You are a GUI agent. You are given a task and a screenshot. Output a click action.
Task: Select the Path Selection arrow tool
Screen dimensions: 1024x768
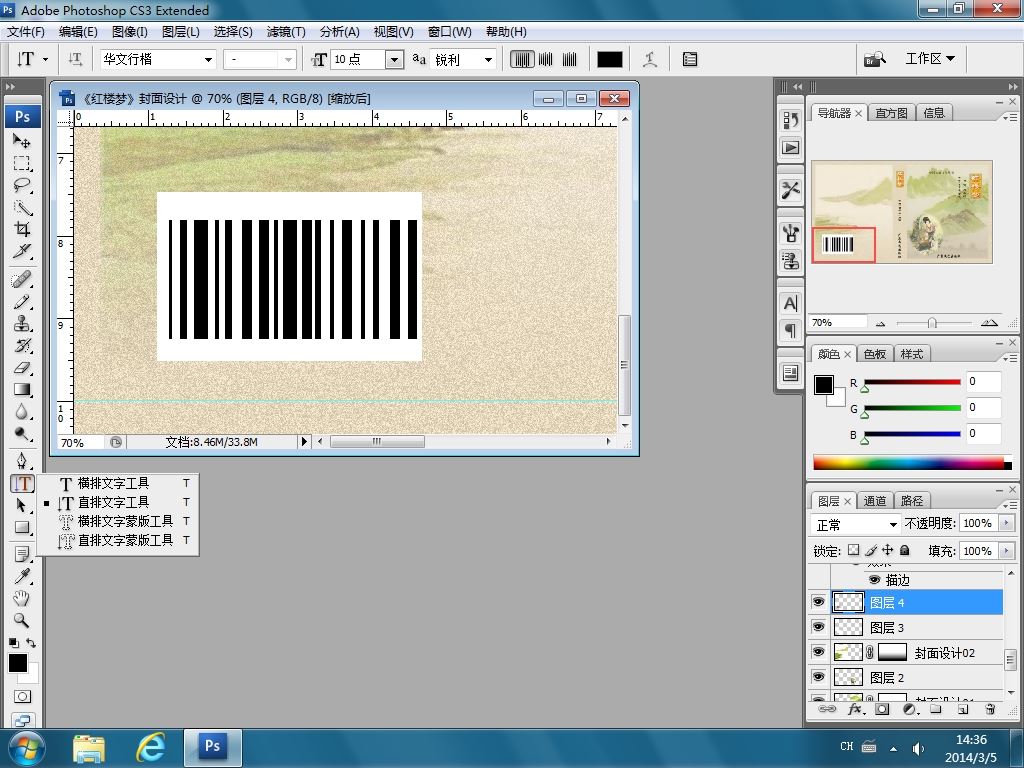pos(22,505)
